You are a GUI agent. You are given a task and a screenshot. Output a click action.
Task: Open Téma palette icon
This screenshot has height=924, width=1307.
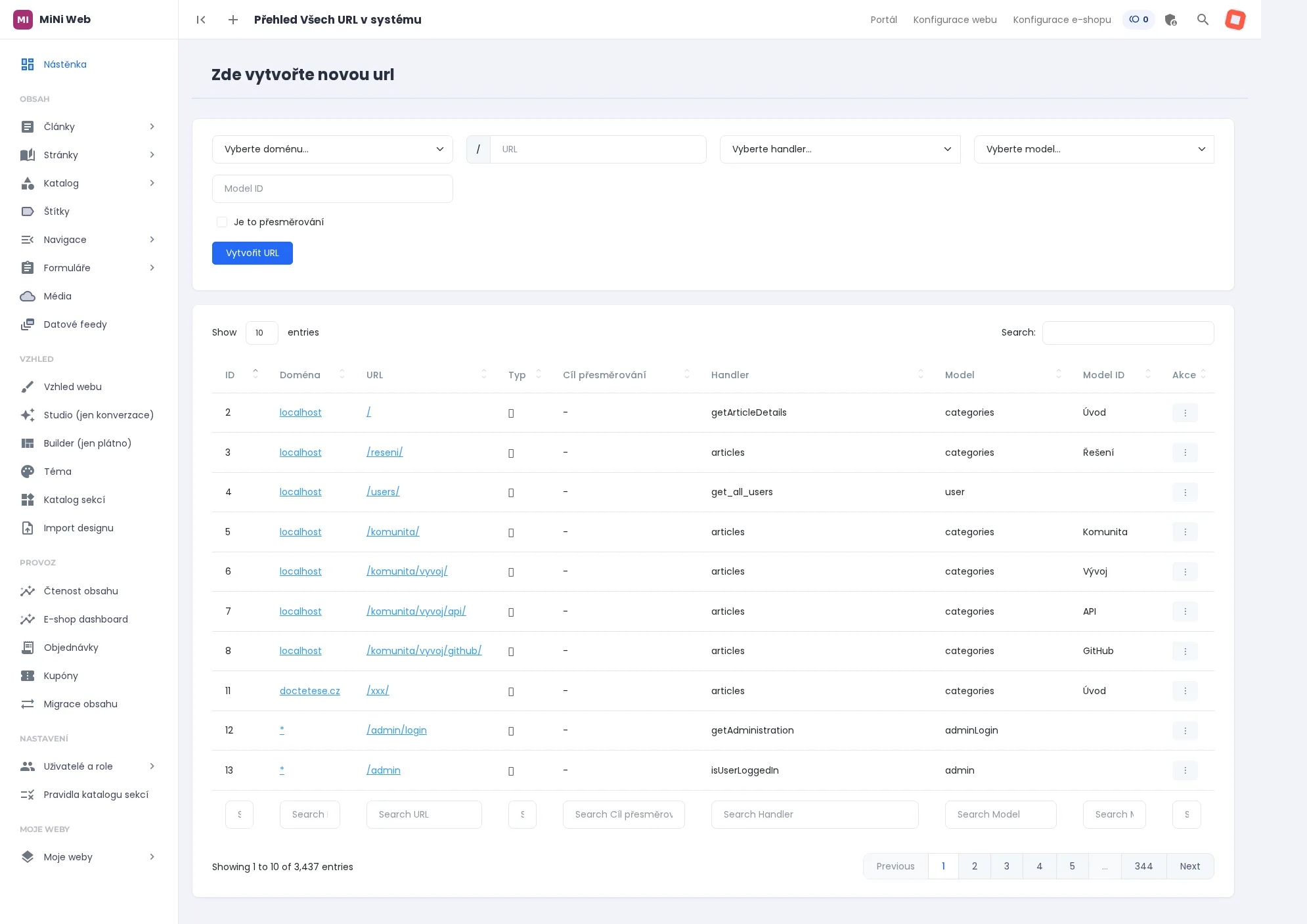click(x=28, y=472)
